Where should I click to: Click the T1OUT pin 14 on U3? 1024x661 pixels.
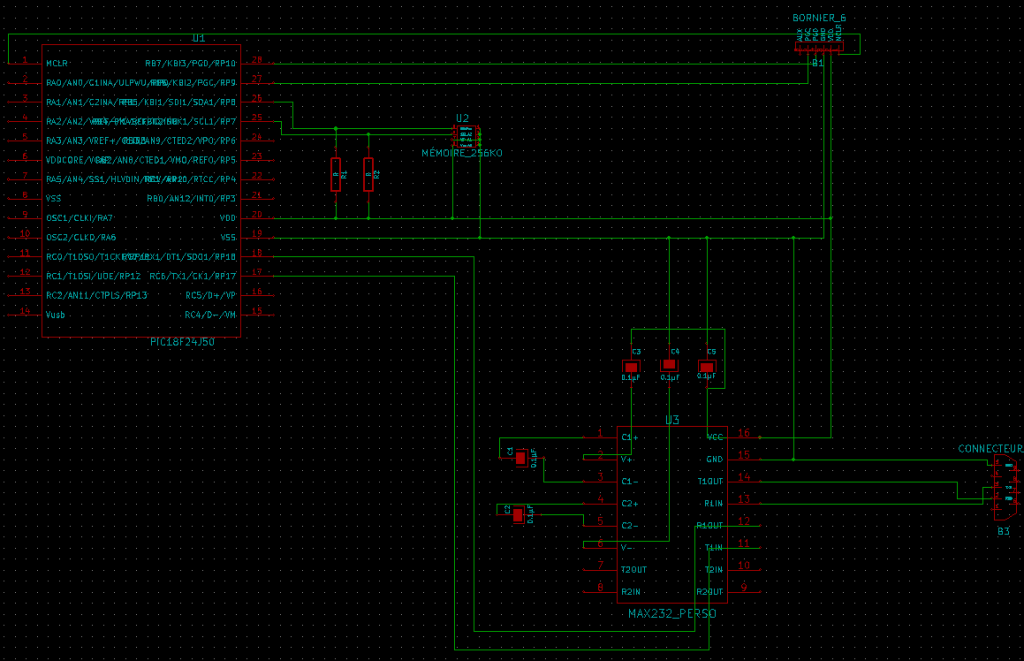[744, 481]
